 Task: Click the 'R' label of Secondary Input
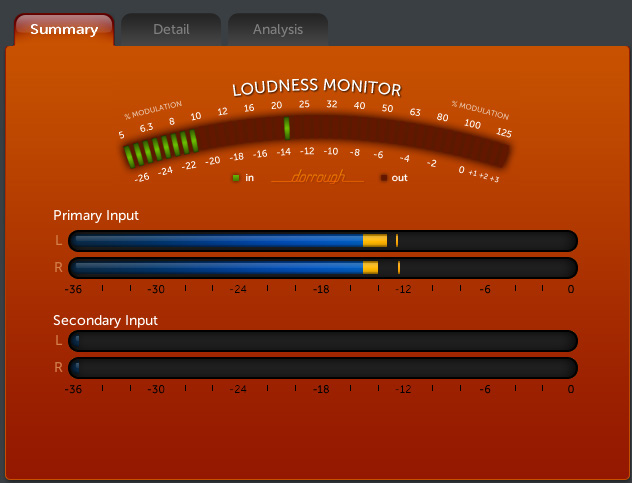[58, 368]
